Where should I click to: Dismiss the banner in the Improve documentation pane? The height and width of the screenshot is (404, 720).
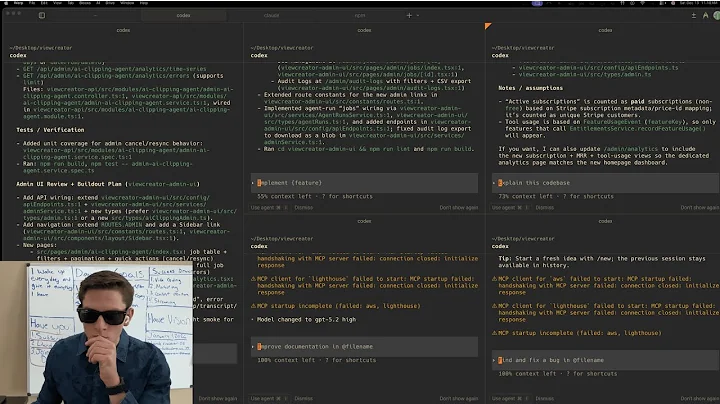point(304,398)
